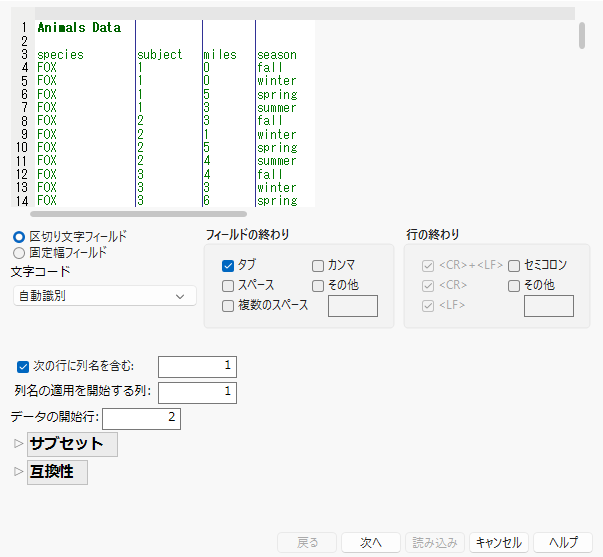Click spring value in preview line 6

pos(277,95)
